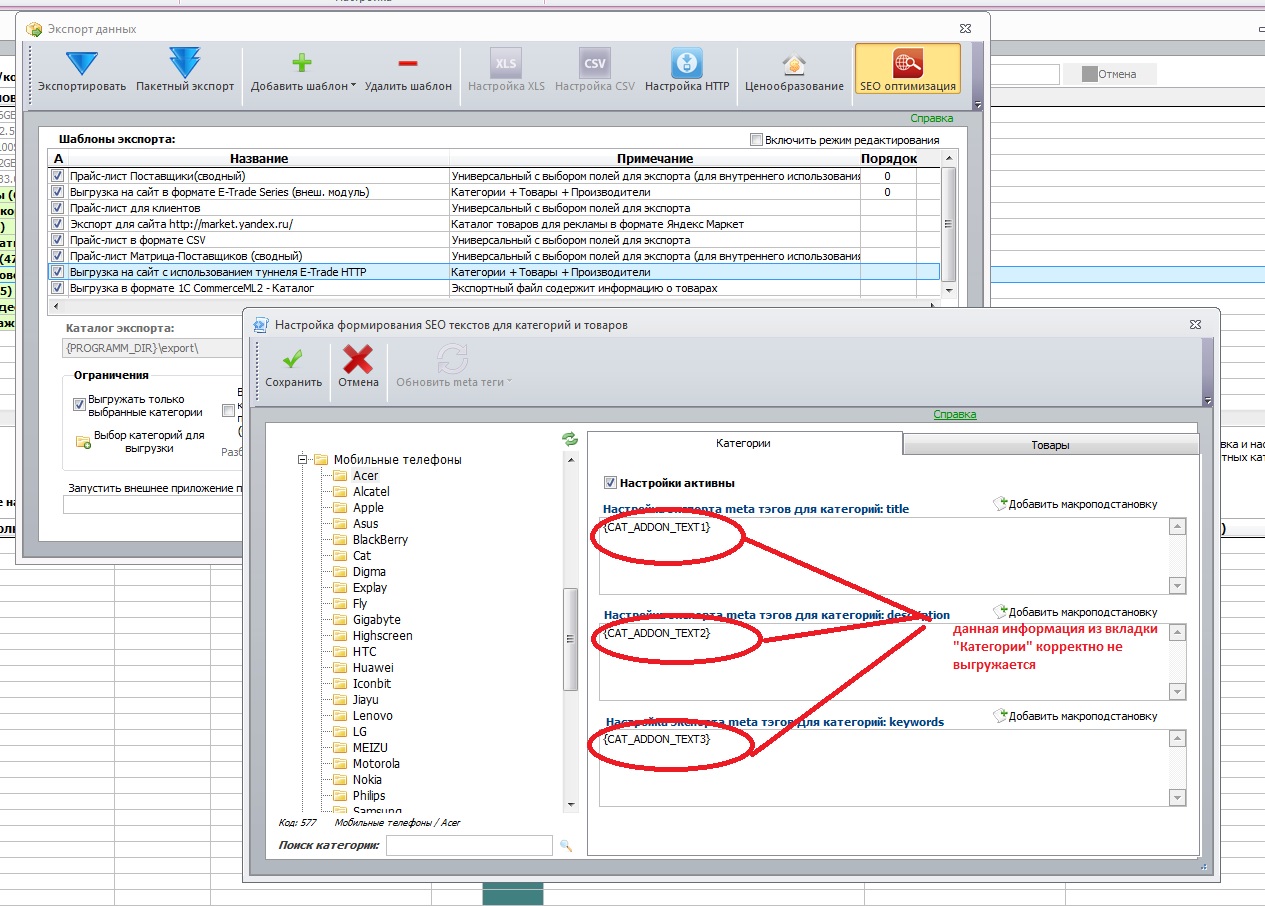This screenshot has height=906, width=1265.
Task: Click Выбор категорий для выгрузки folder icon
Action: 83,442
